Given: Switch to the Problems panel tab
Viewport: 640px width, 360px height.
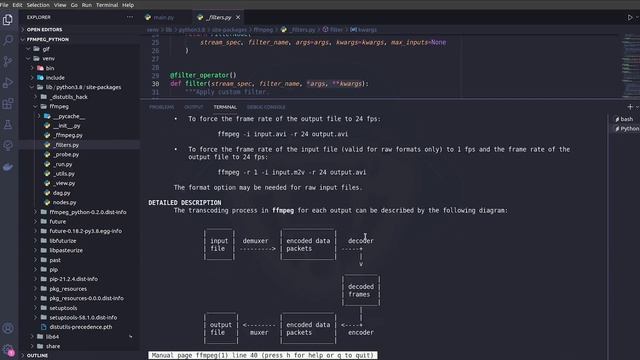Looking at the screenshot, I should pos(162,107).
